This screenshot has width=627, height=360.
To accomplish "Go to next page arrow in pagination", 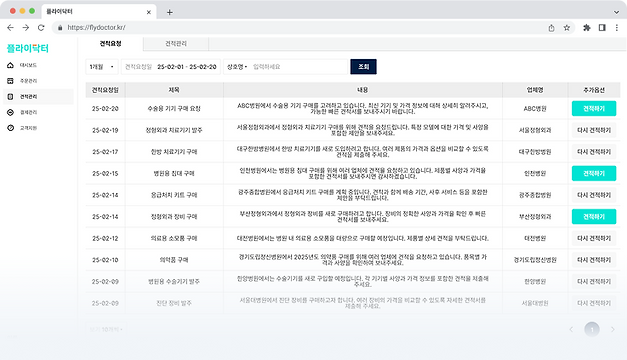I will [613, 330].
